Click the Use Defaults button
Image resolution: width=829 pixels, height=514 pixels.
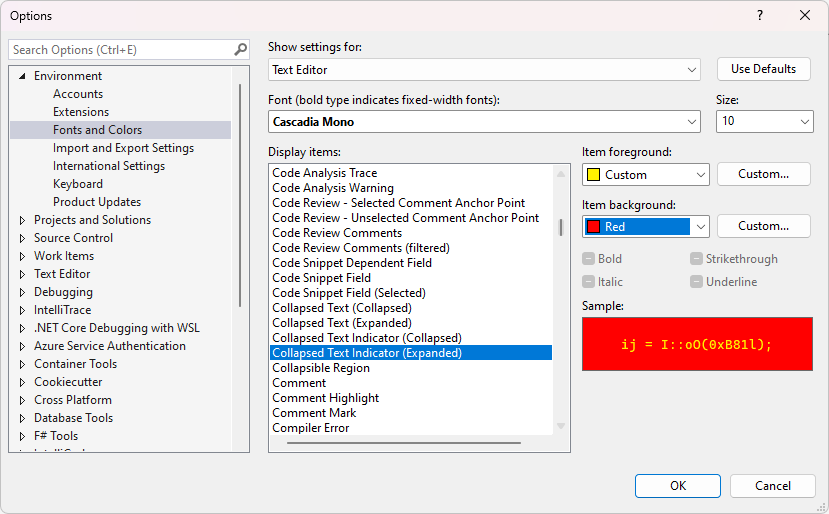click(763, 69)
